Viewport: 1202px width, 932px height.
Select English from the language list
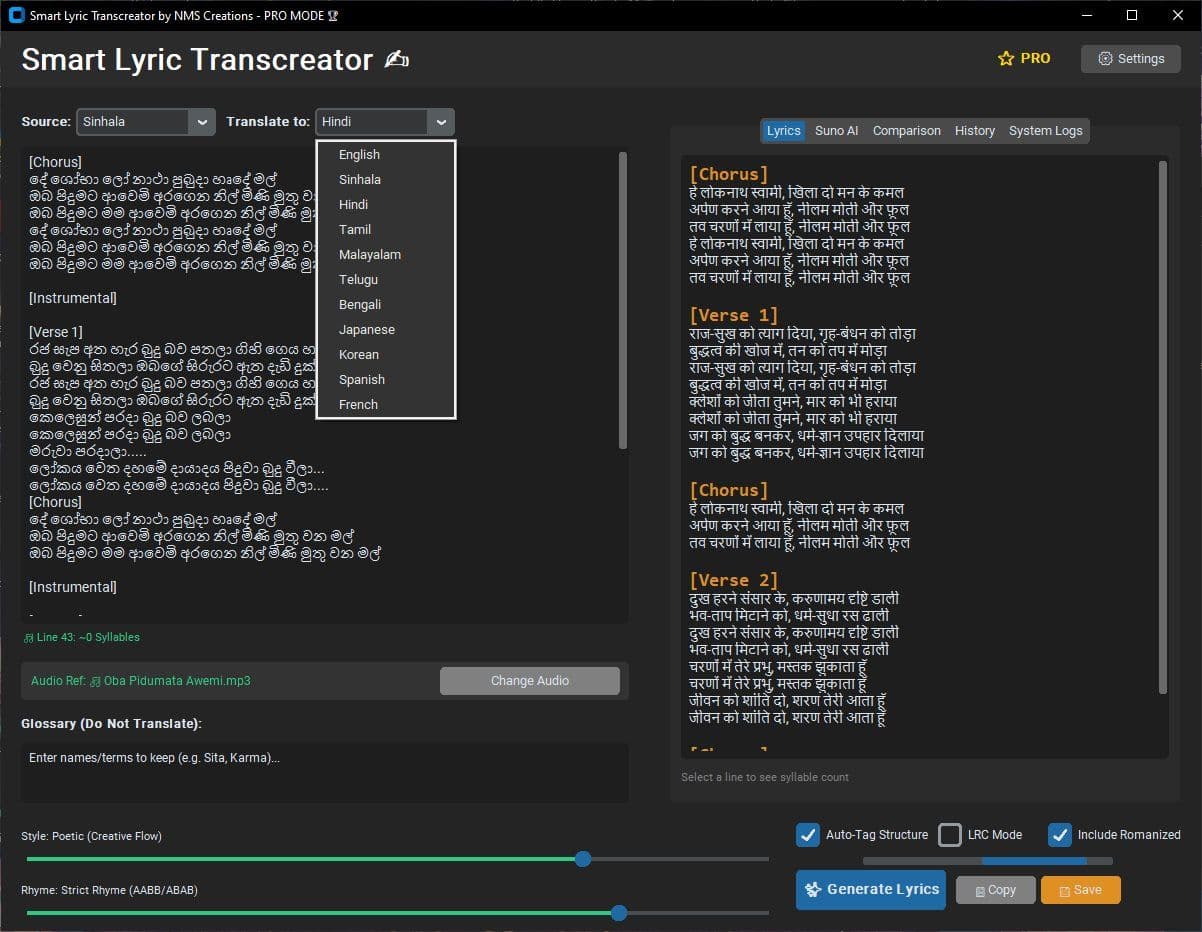[x=386, y=155]
